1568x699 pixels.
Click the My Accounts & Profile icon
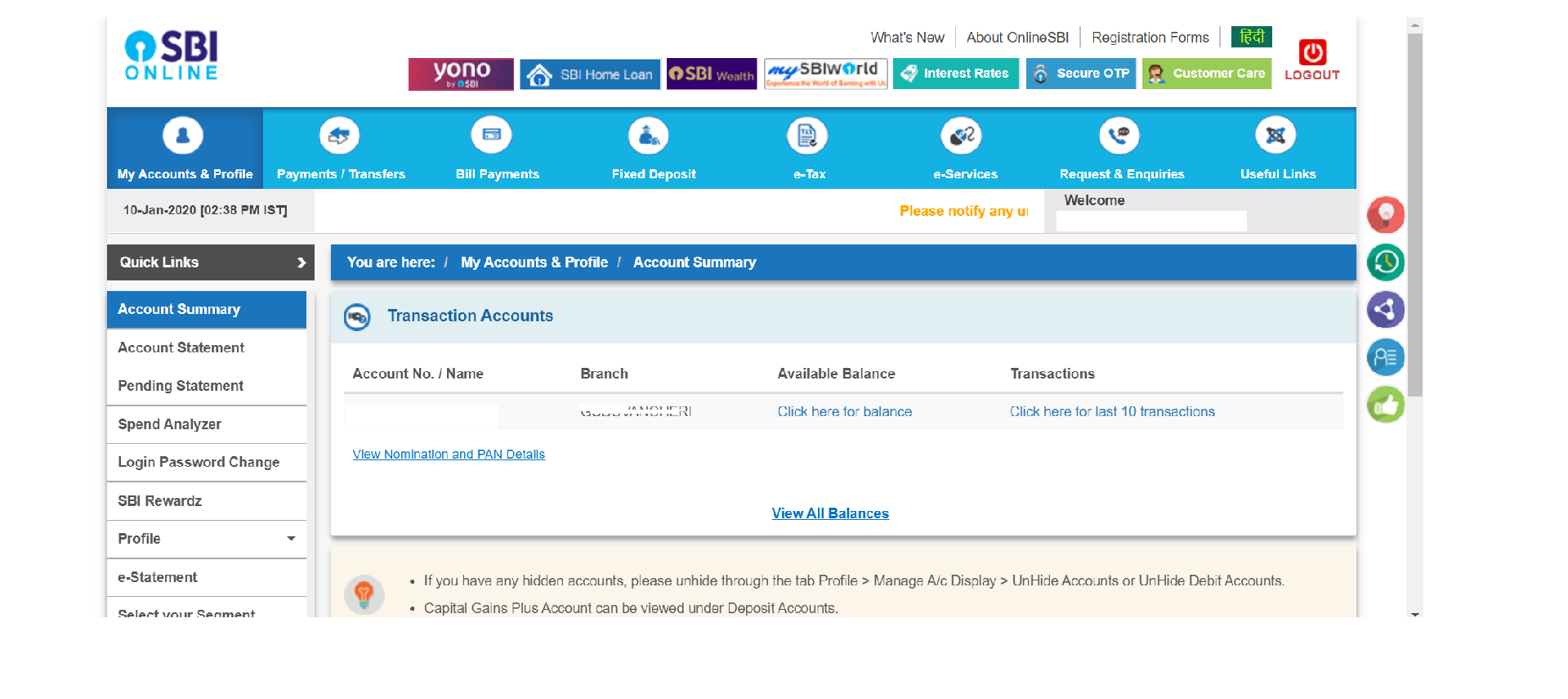[183, 136]
